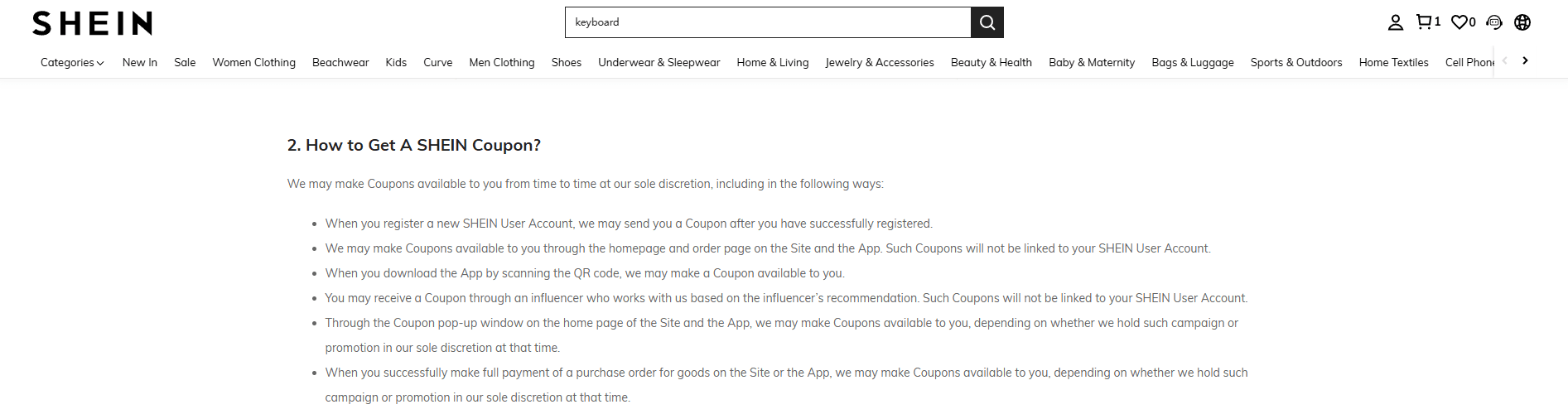Click the keyboard search input field
Screen dimensions: 1568x414
768,22
